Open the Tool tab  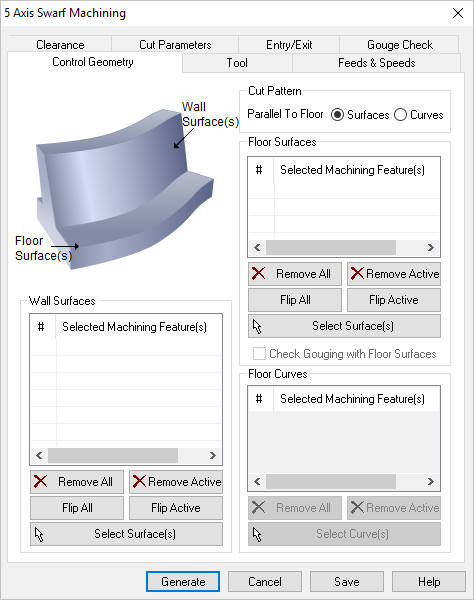click(x=237, y=63)
